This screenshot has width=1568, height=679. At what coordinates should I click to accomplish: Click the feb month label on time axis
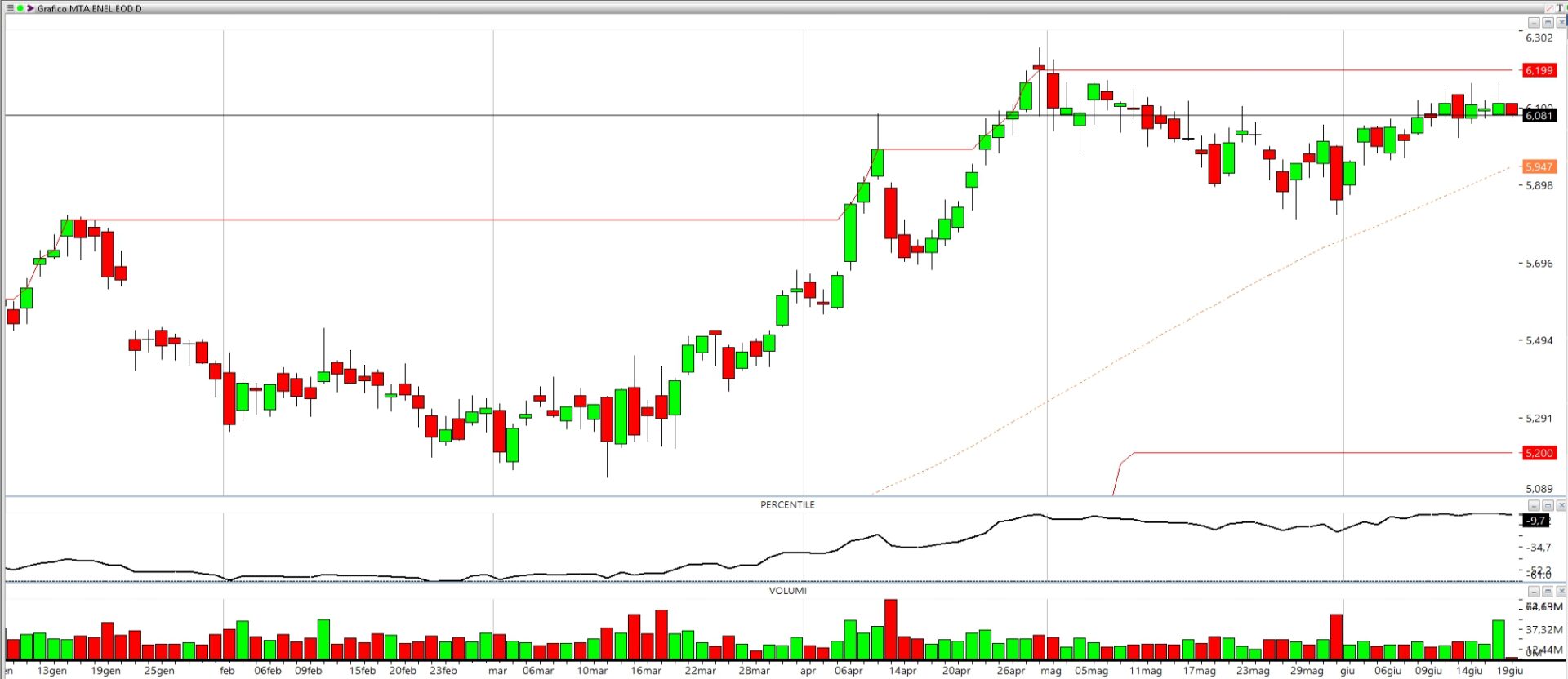coord(227,671)
